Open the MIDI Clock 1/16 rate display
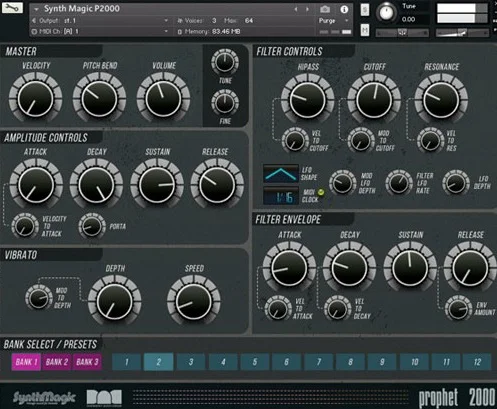Image resolution: width=497 pixels, height=409 pixels. (281, 196)
